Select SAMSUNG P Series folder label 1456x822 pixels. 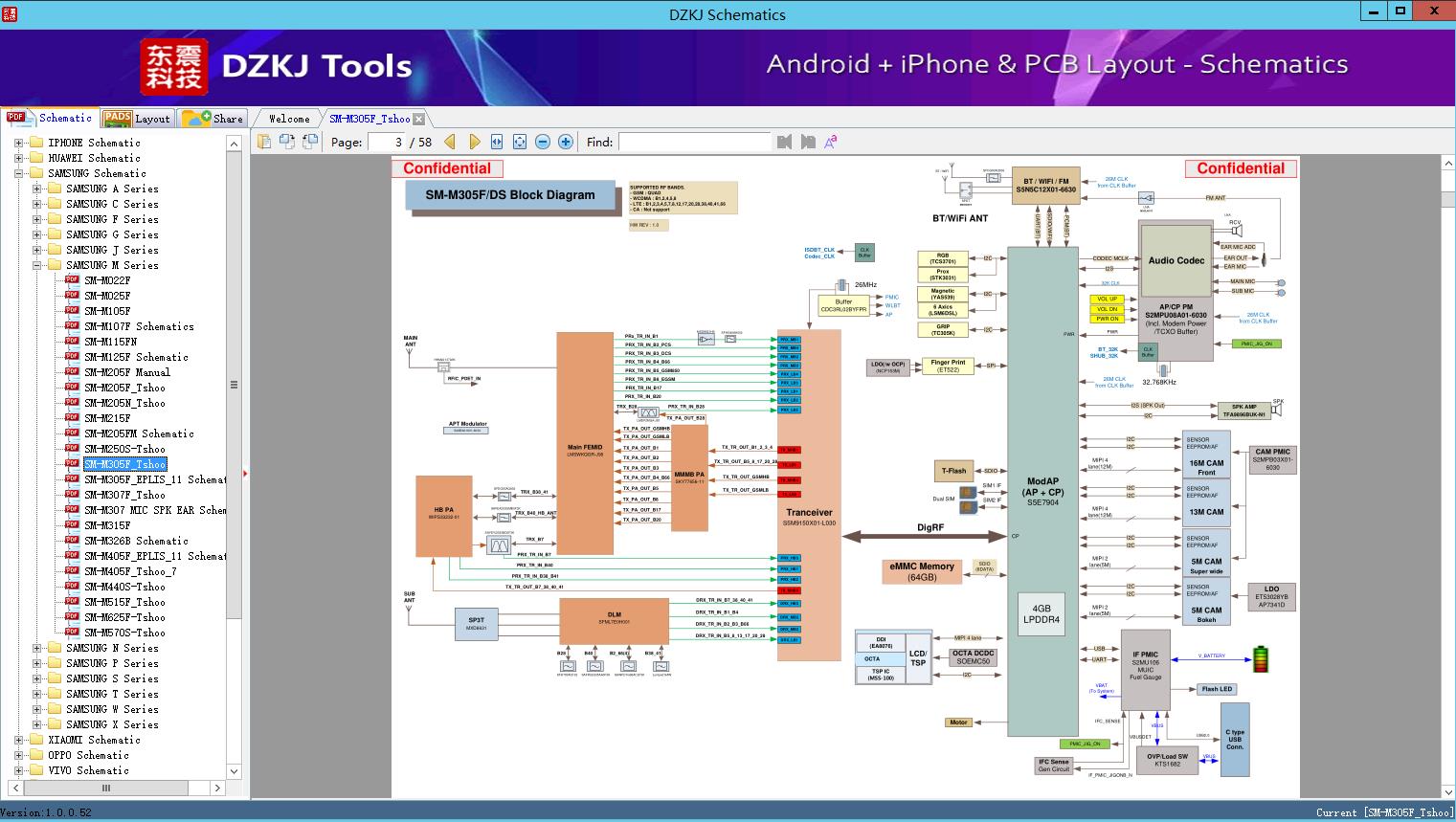click(x=112, y=663)
